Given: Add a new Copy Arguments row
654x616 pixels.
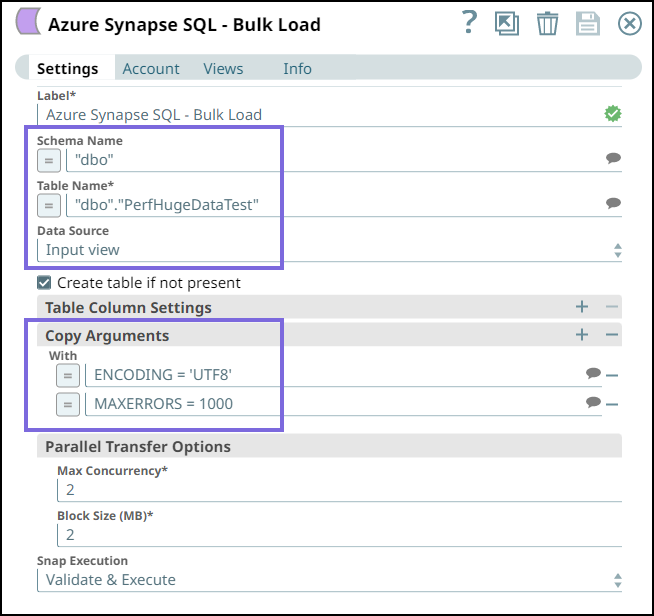Looking at the screenshot, I should click(x=582, y=334).
